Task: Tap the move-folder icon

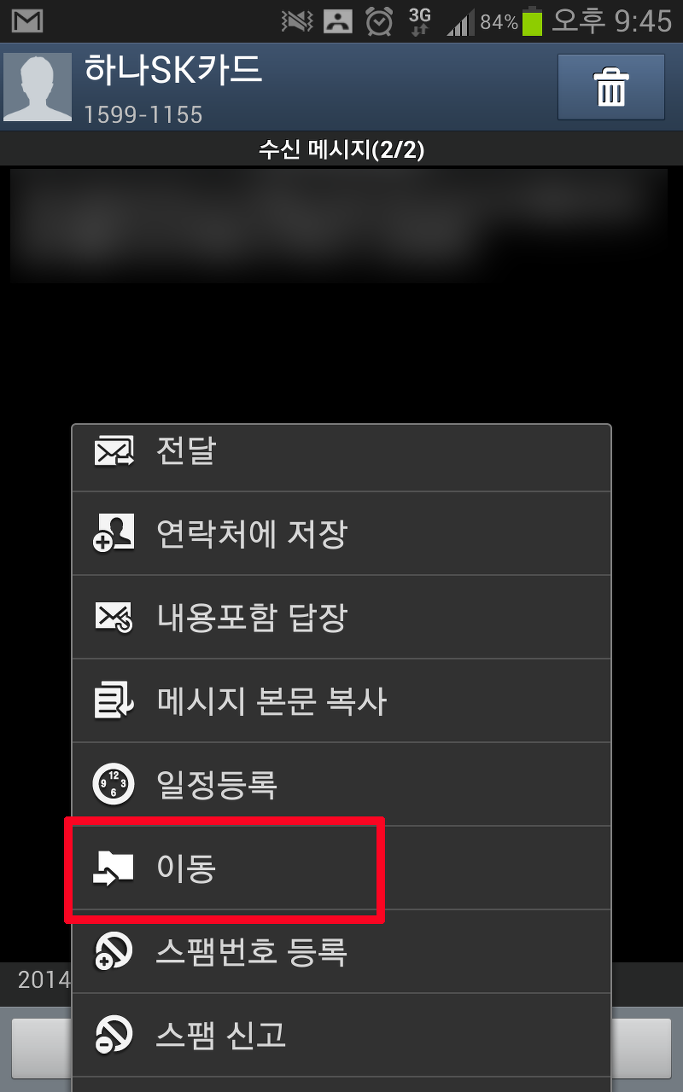Action: (113, 868)
